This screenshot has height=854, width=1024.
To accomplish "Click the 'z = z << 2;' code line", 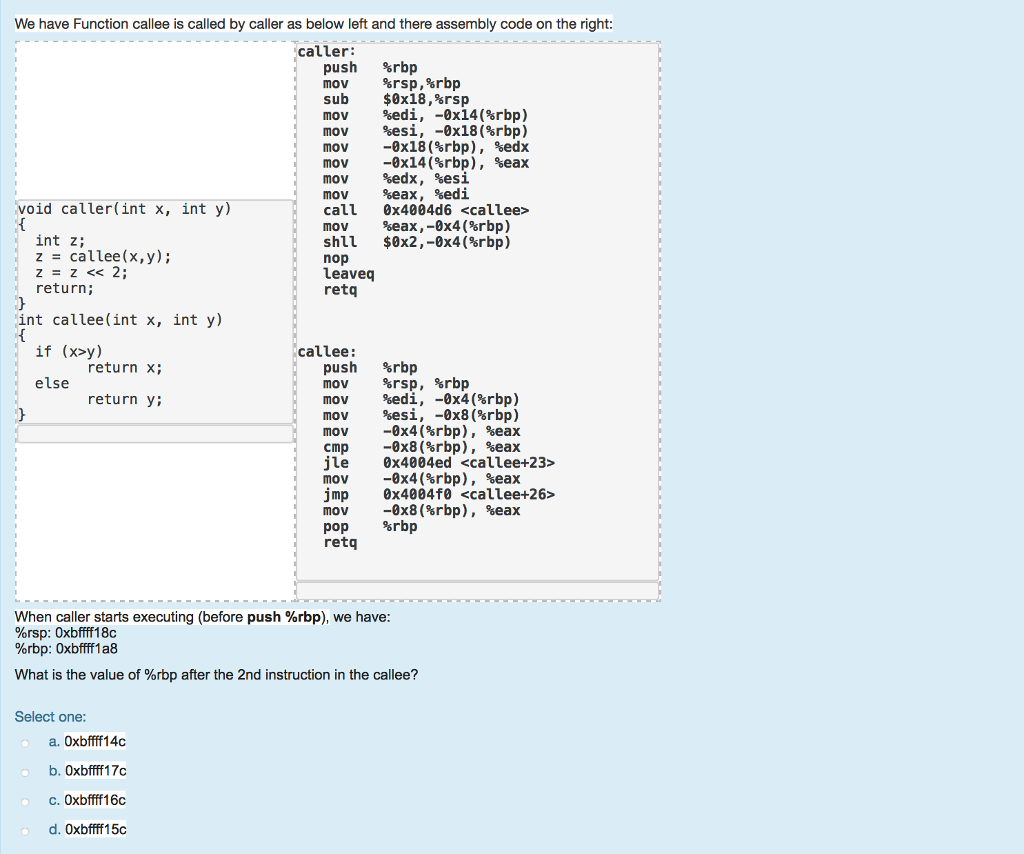I will pos(82,272).
